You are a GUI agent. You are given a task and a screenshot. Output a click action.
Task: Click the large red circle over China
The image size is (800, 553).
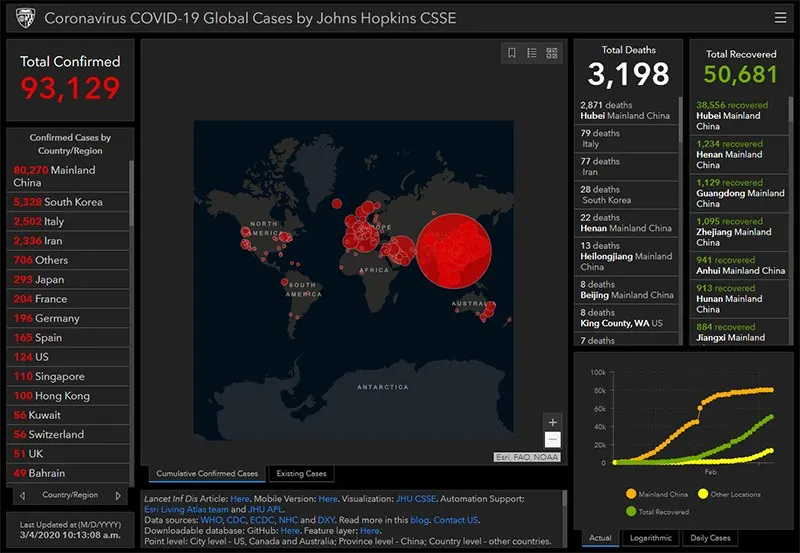[456, 248]
